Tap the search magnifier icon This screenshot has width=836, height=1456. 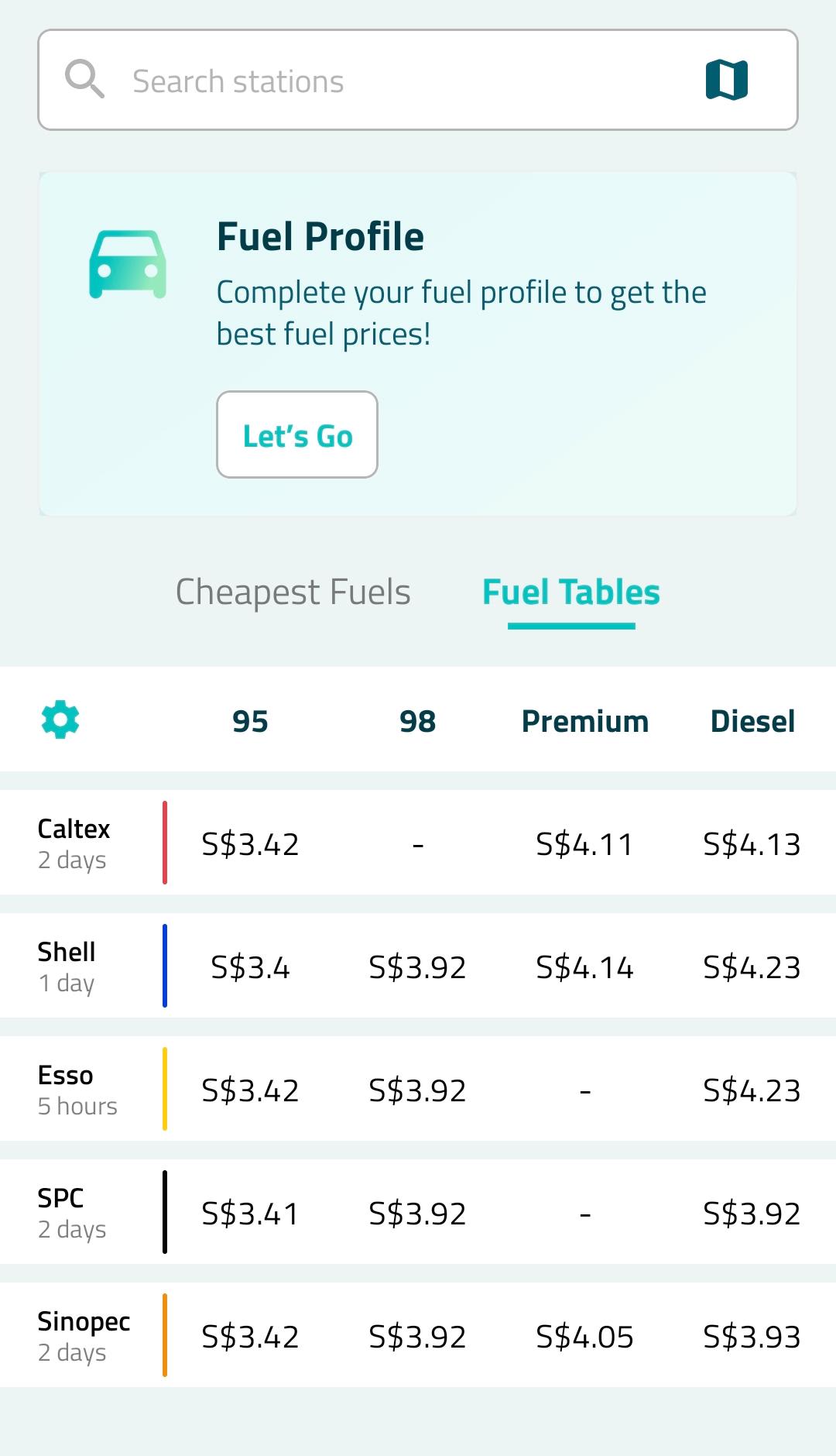[84, 79]
